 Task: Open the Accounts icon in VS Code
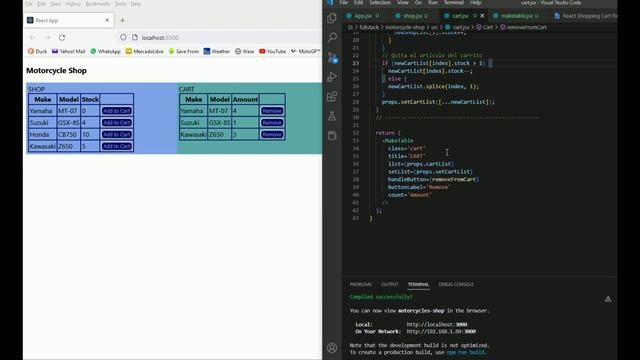tap(332, 348)
